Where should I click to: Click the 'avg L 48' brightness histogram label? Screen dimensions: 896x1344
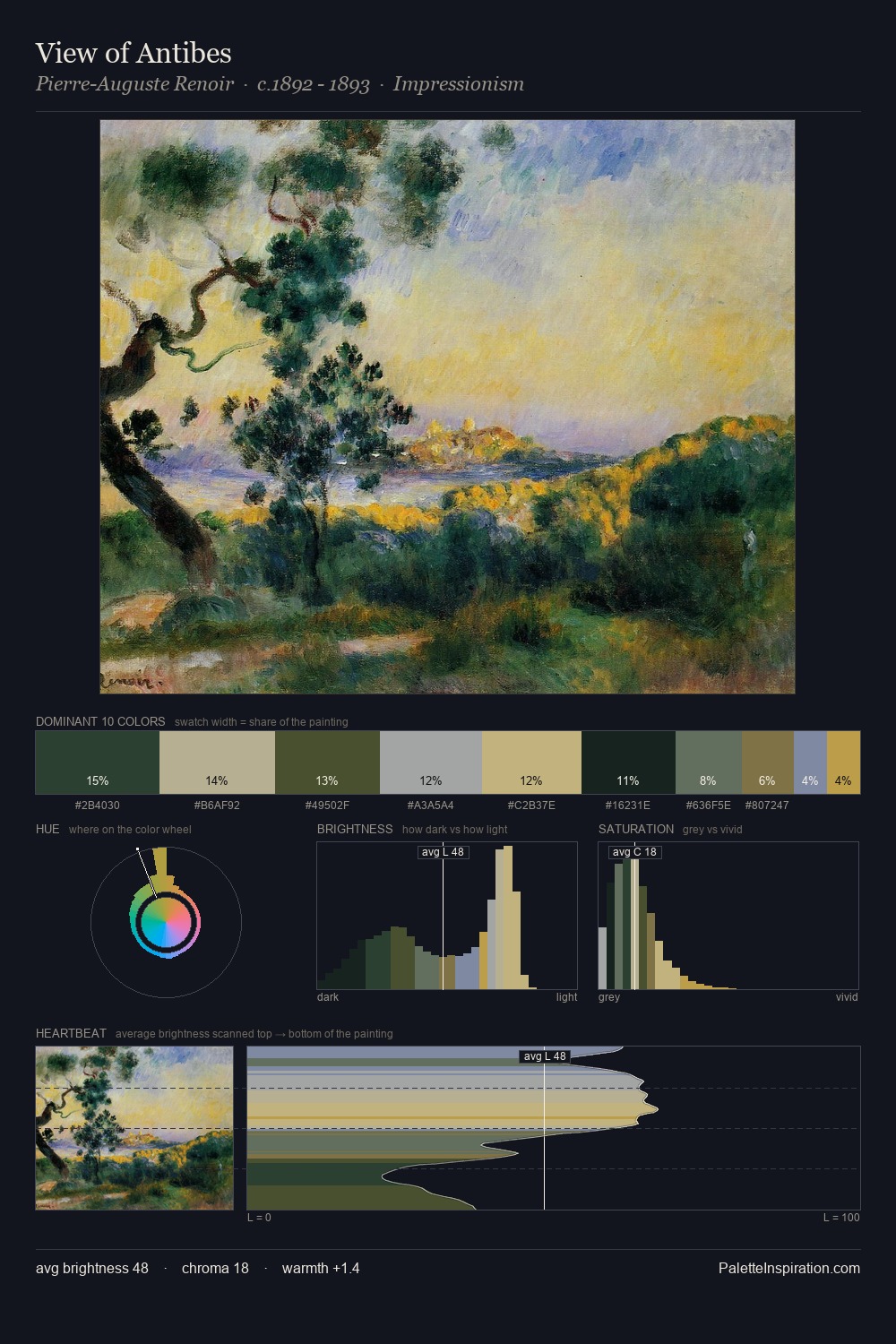tap(444, 852)
